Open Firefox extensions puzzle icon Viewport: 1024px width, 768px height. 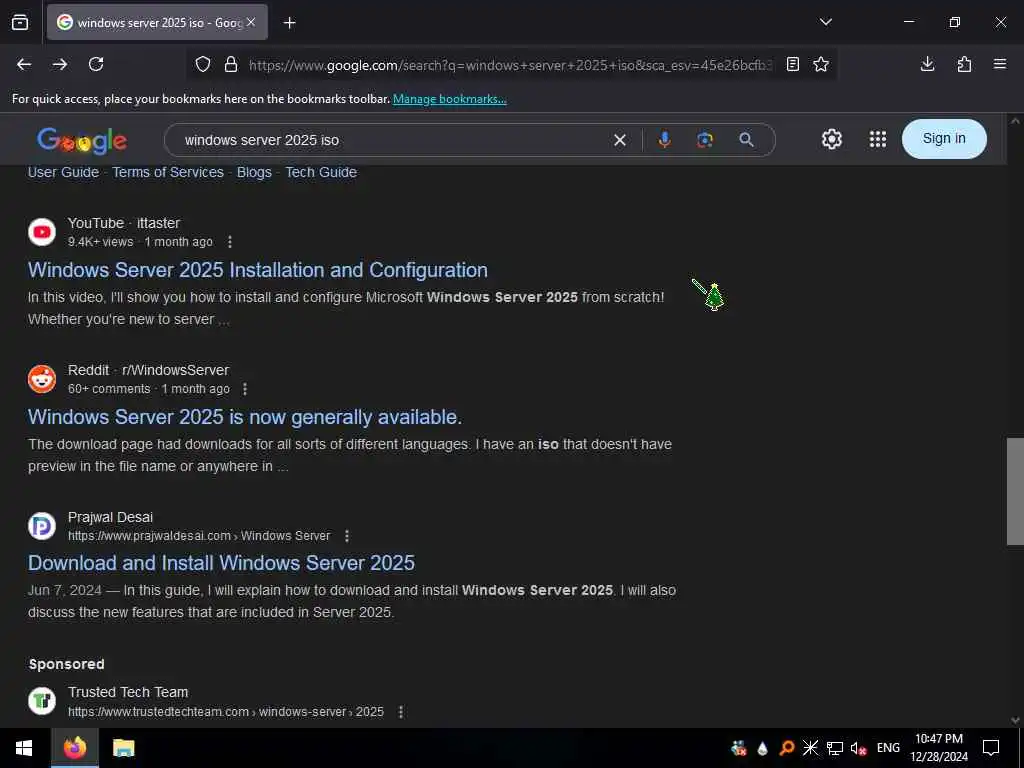click(964, 64)
